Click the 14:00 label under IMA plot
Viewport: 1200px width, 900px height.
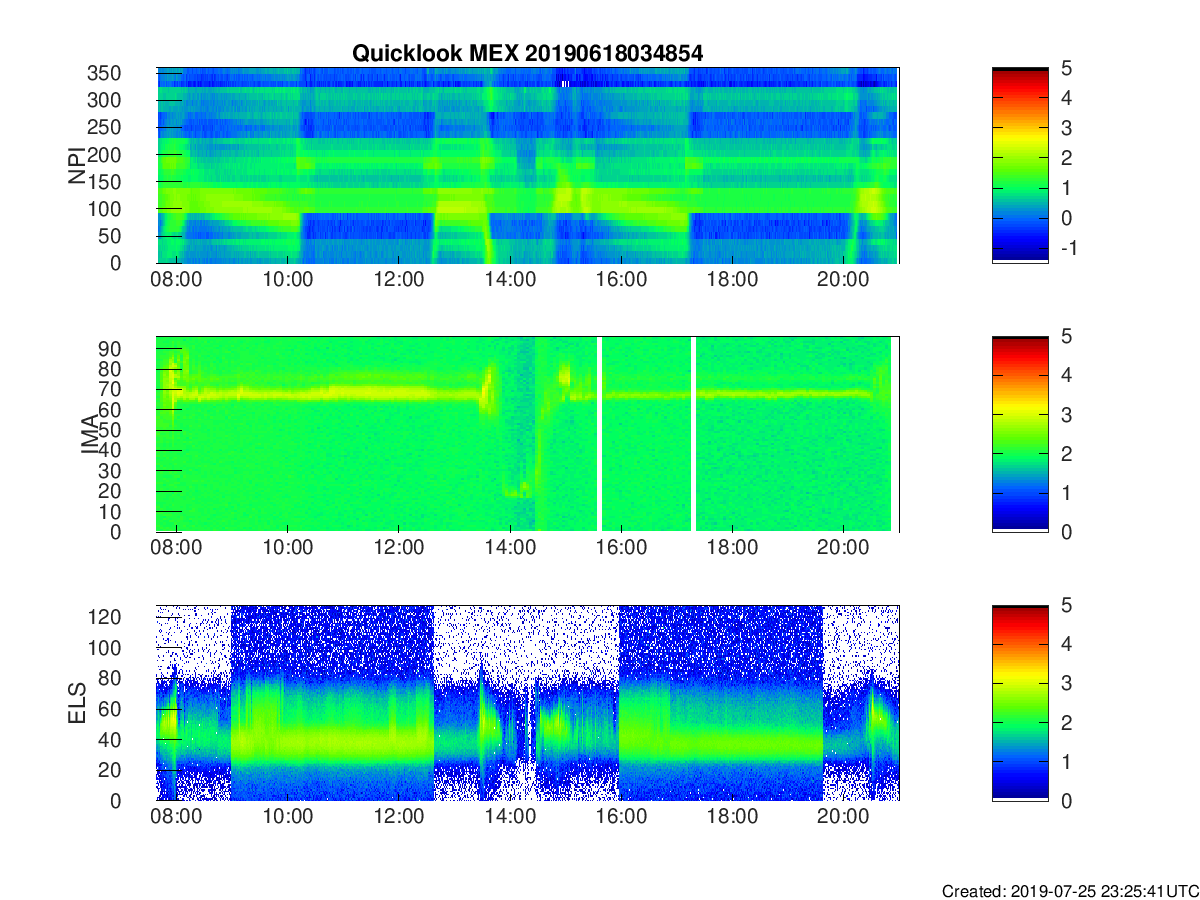[x=510, y=550]
